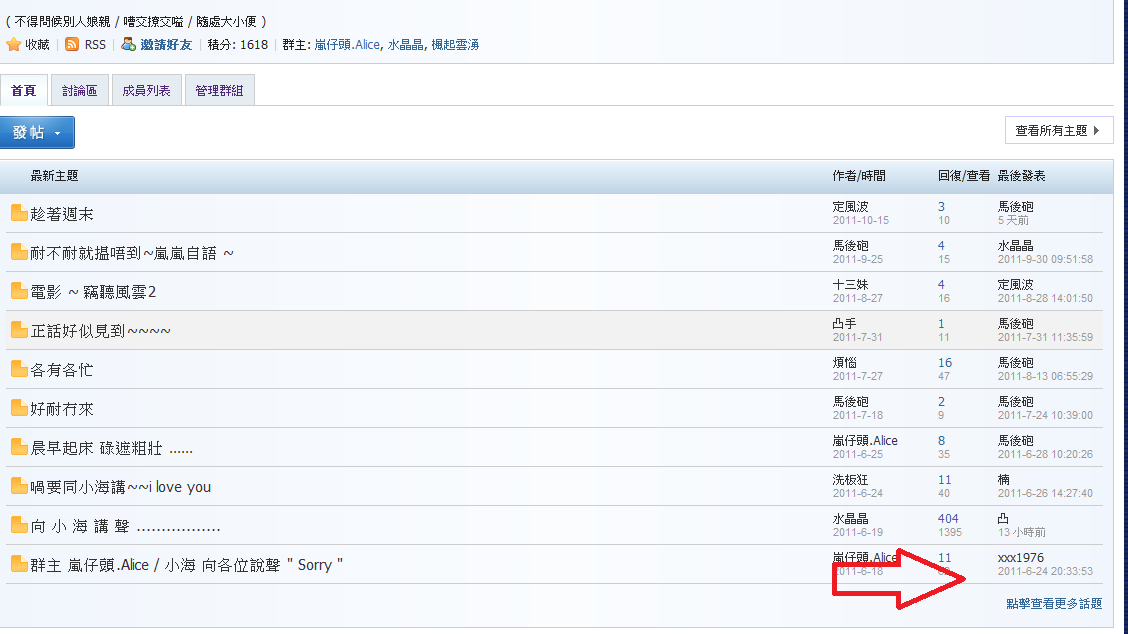The height and width of the screenshot is (634, 1128).
Task: Expand 查看所有主題 view all topics button
Action: (x=1058, y=130)
